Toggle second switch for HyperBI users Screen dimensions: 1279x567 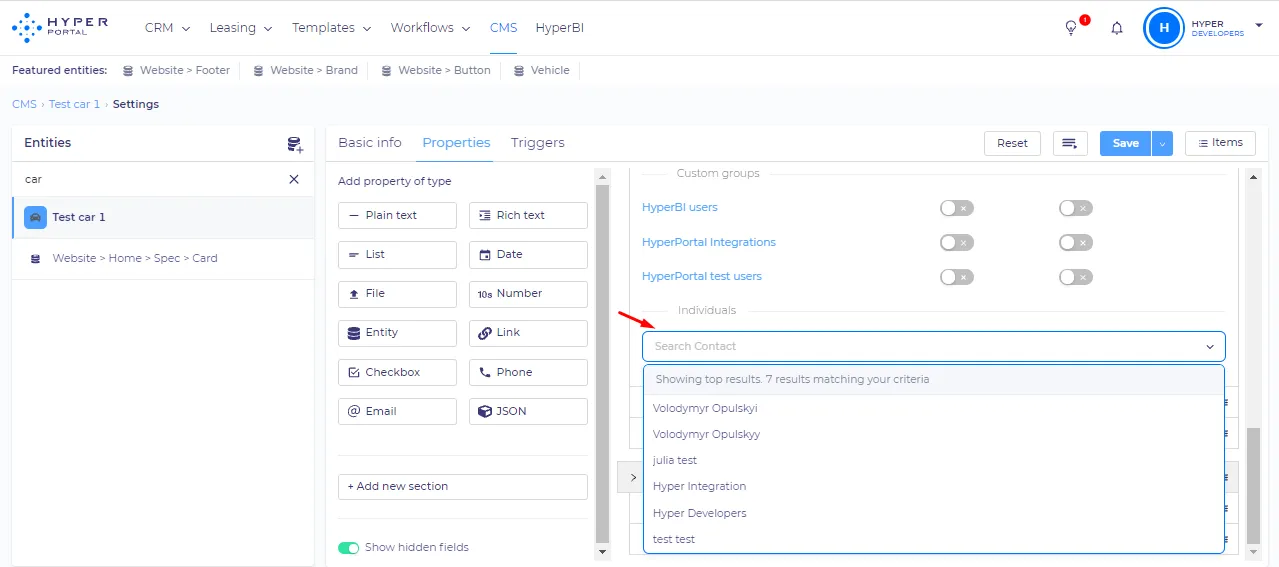[x=1076, y=208]
